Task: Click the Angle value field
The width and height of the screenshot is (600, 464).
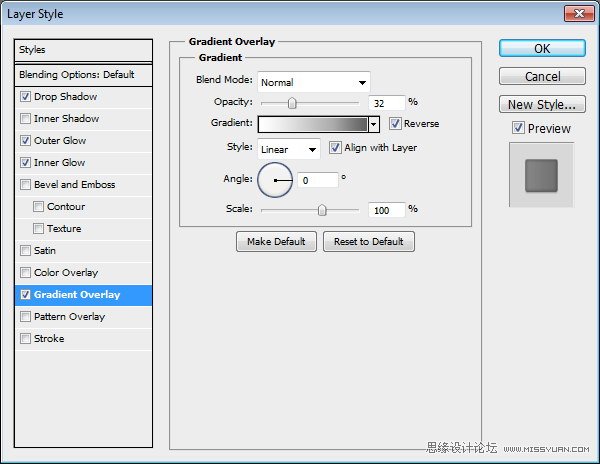Action: [x=318, y=180]
